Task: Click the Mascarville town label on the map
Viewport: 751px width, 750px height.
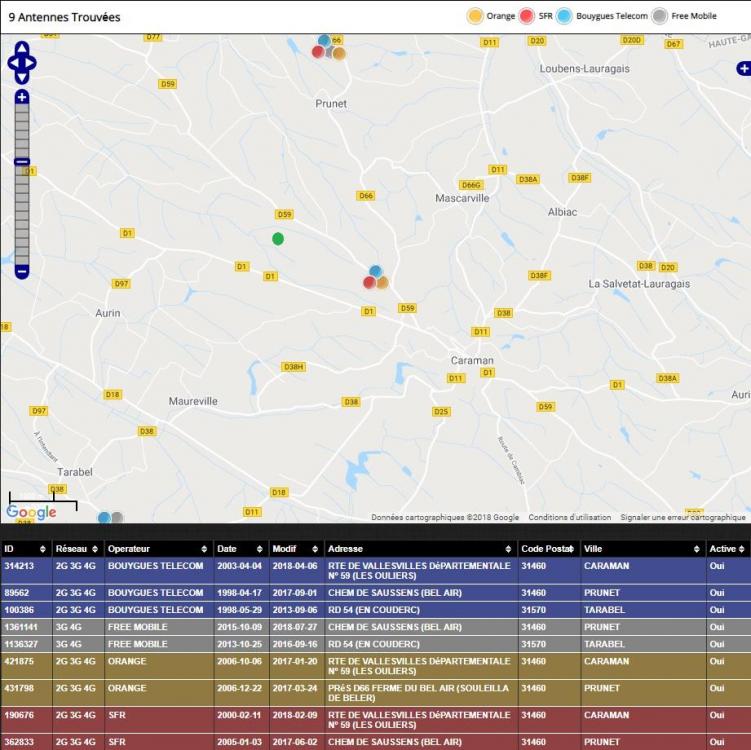Action: (462, 198)
